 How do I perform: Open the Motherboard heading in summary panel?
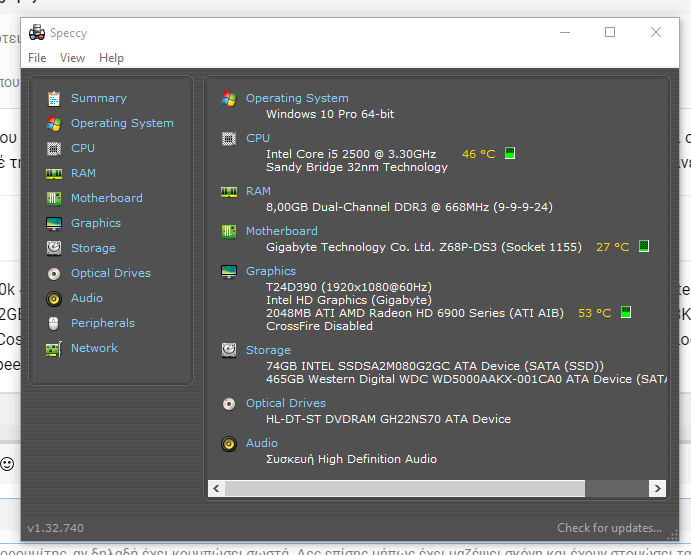pos(282,231)
